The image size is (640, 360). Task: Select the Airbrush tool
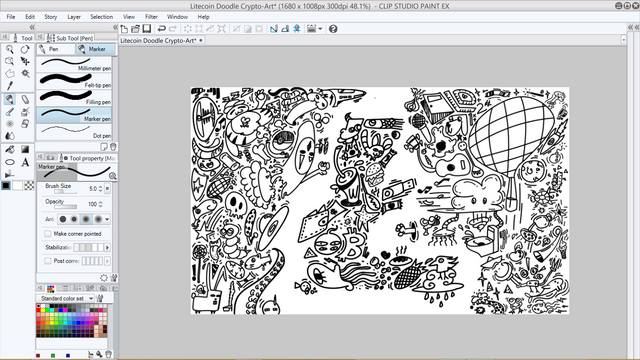[25, 111]
